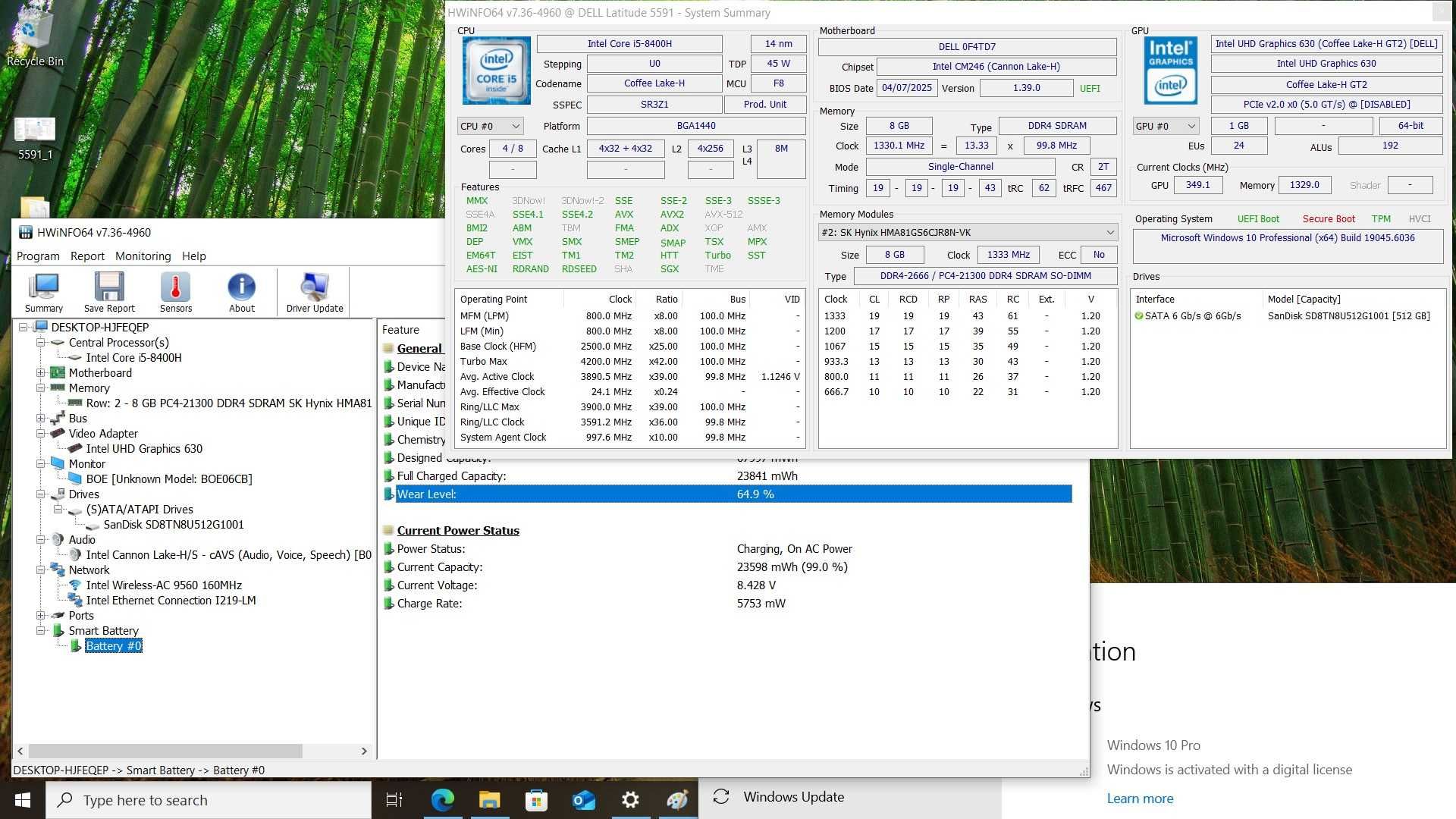
Task: Select Intel Core i5-8400H in the tree
Action: (133, 358)
